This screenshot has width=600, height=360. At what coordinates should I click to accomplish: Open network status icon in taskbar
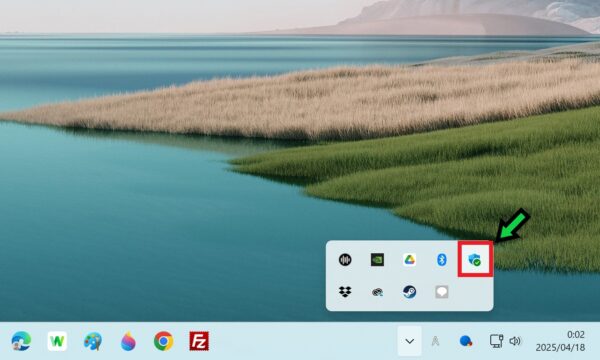(496, 340)
